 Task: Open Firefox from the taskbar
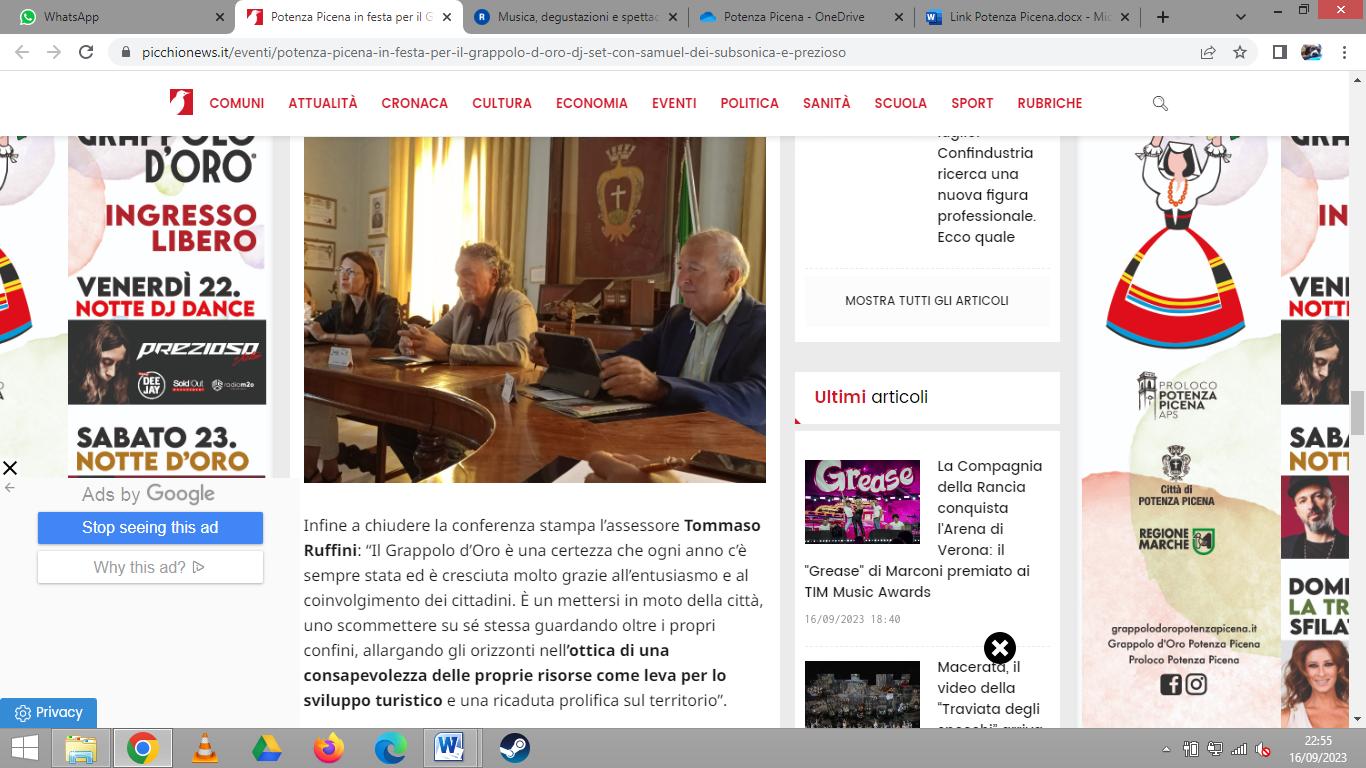coord(328,748)
